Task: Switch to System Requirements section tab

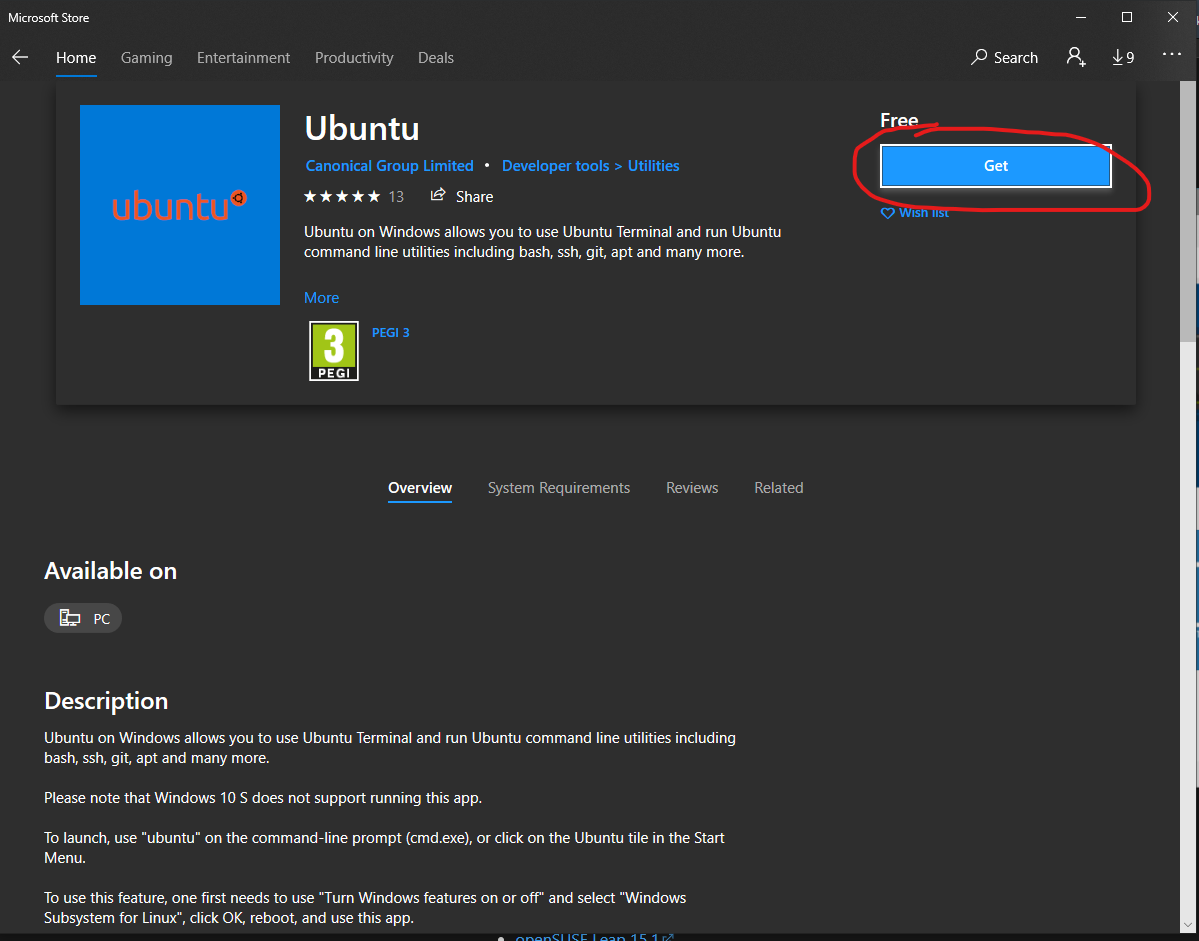Action: [x=558, y=488]
